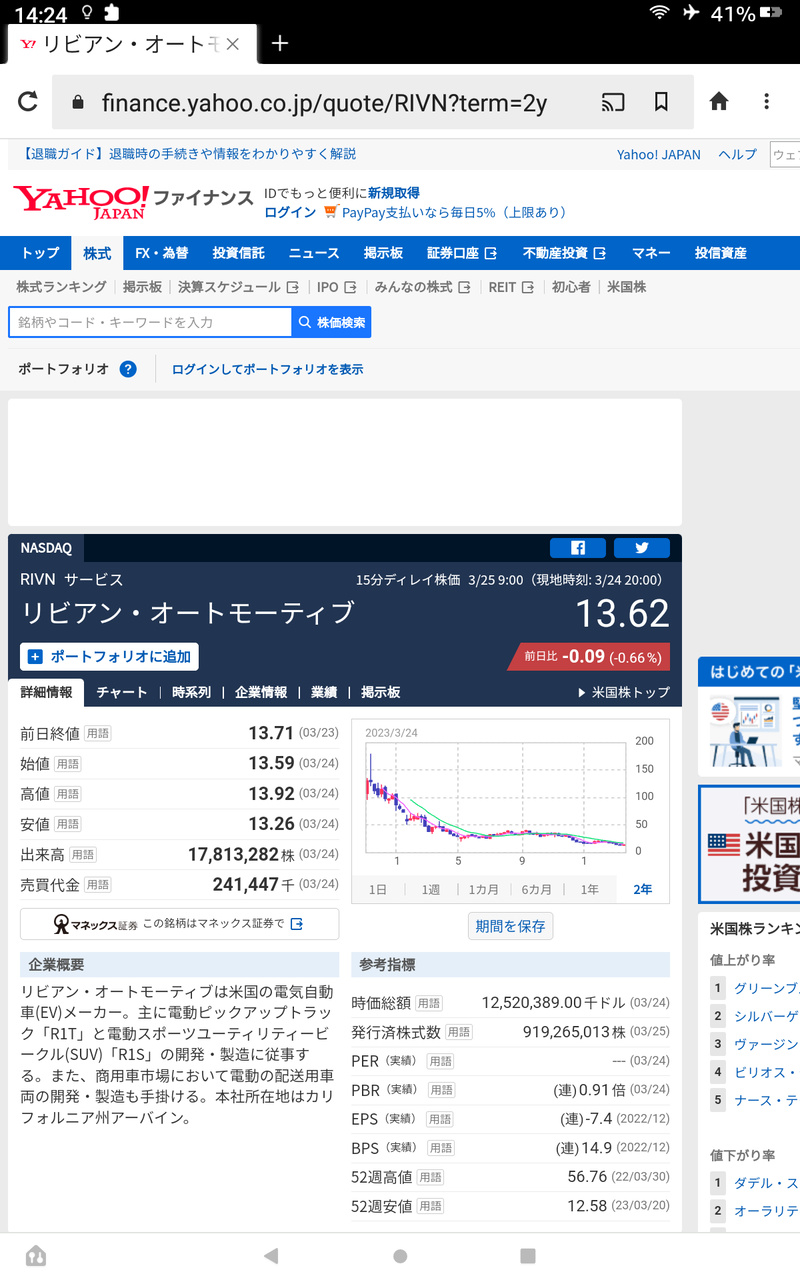Image resolution: width=800 pixels, height=1280 pixels.
Task: Open a new browser tab with plus
Action: click(x=280, y=43)
